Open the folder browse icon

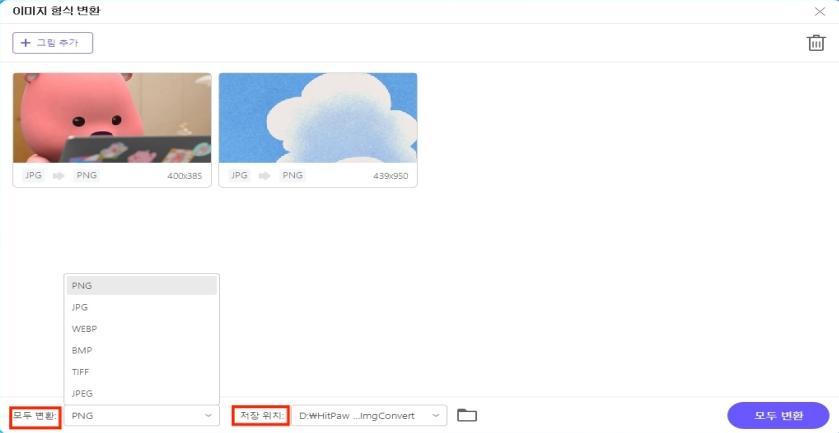click(467, 415)
